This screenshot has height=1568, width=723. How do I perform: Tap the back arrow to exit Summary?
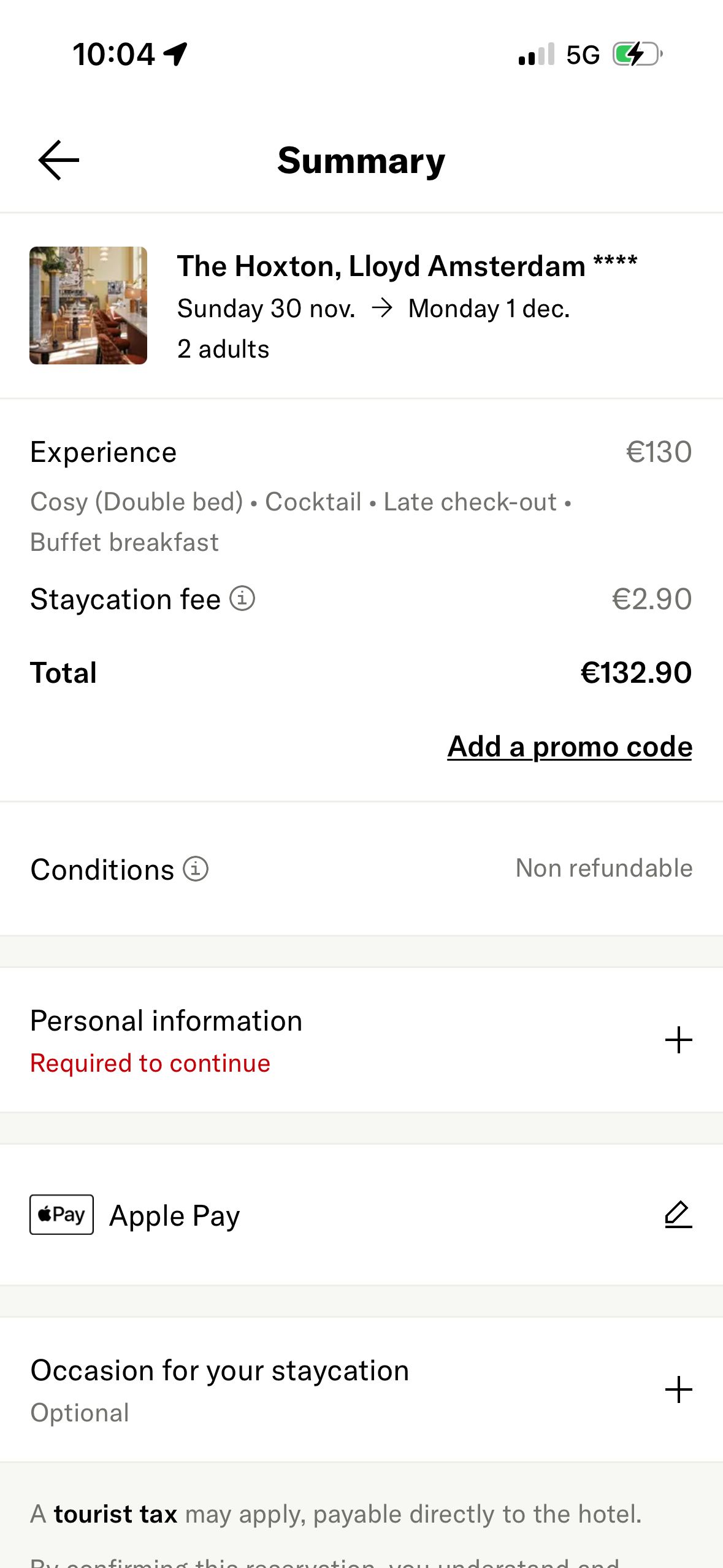(58, 159)
